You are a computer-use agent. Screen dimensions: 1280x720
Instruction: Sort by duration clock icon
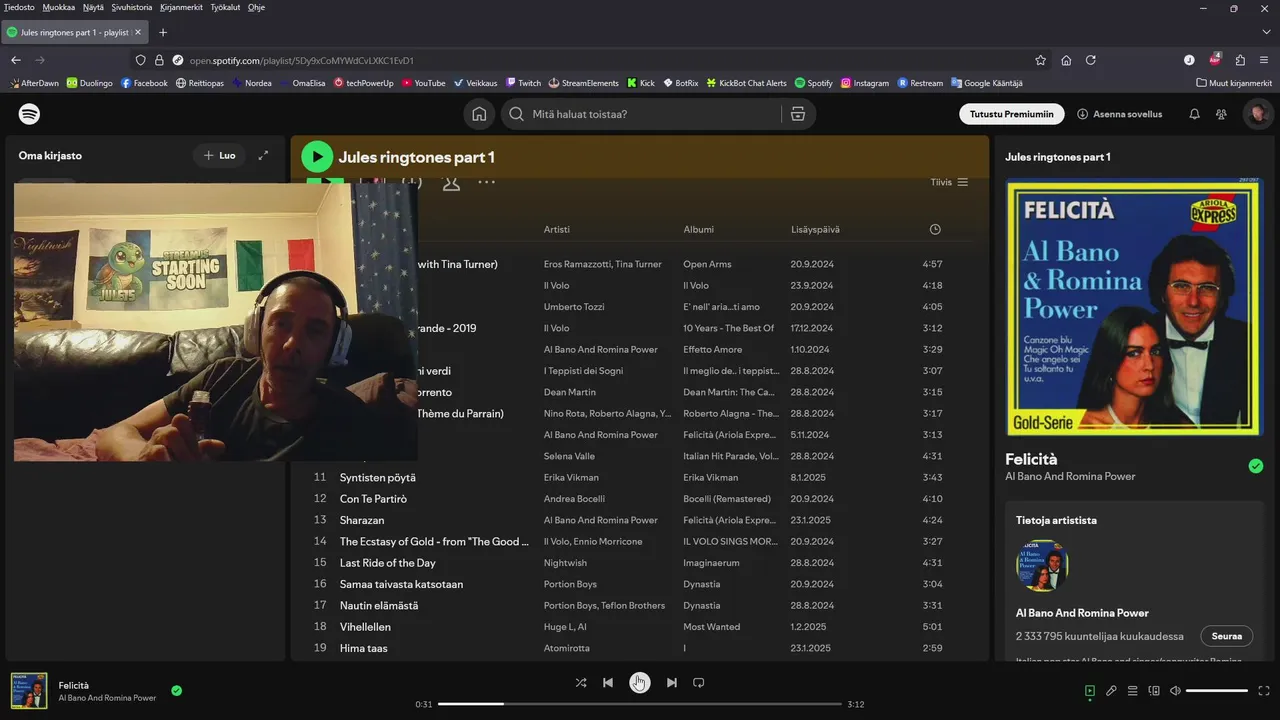click(935, 229)
